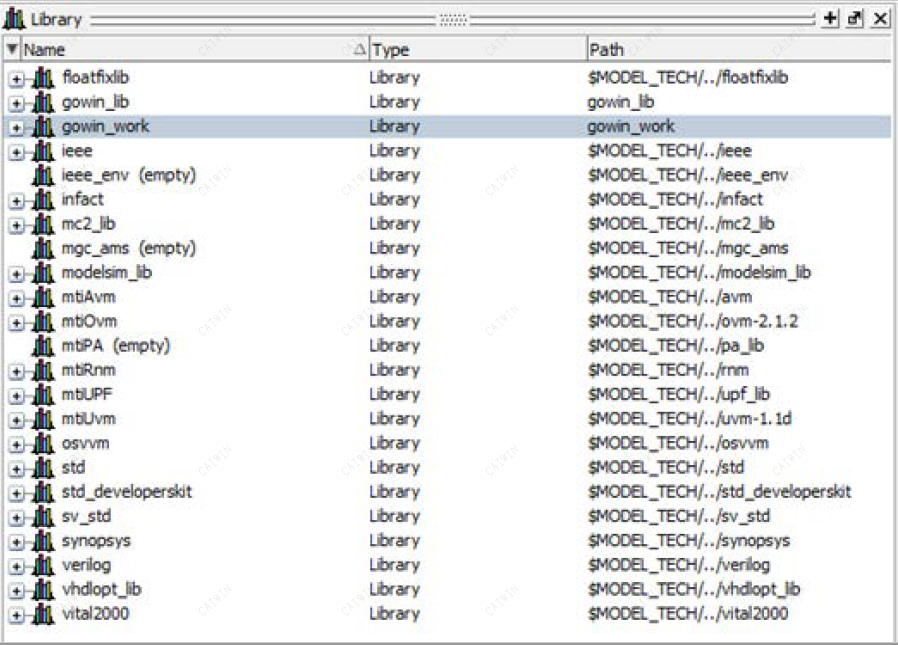This screenshot has width=898, height=645.
Task: Expand the infact library node
Action: [16, 202]
